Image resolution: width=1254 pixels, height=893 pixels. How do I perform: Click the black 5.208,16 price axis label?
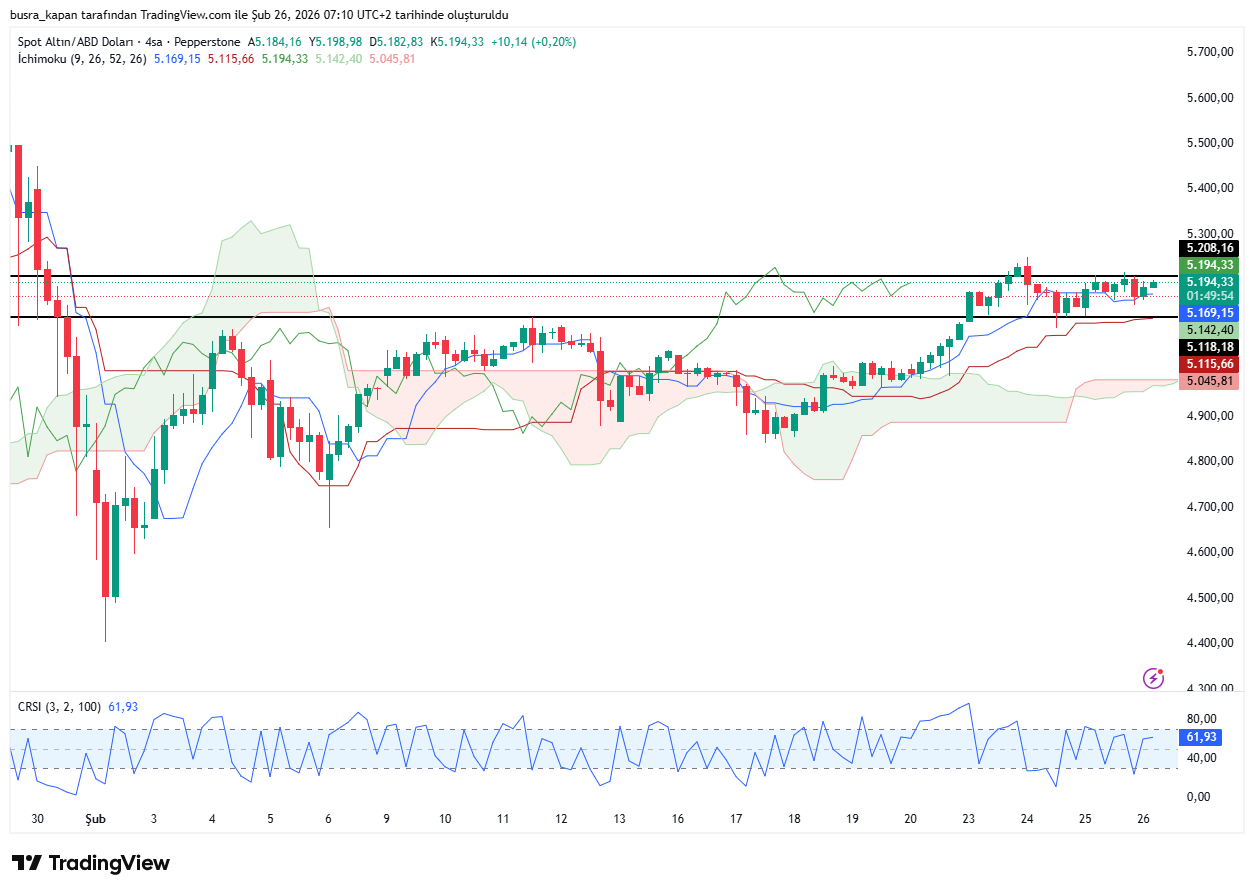pos(1210,248)
